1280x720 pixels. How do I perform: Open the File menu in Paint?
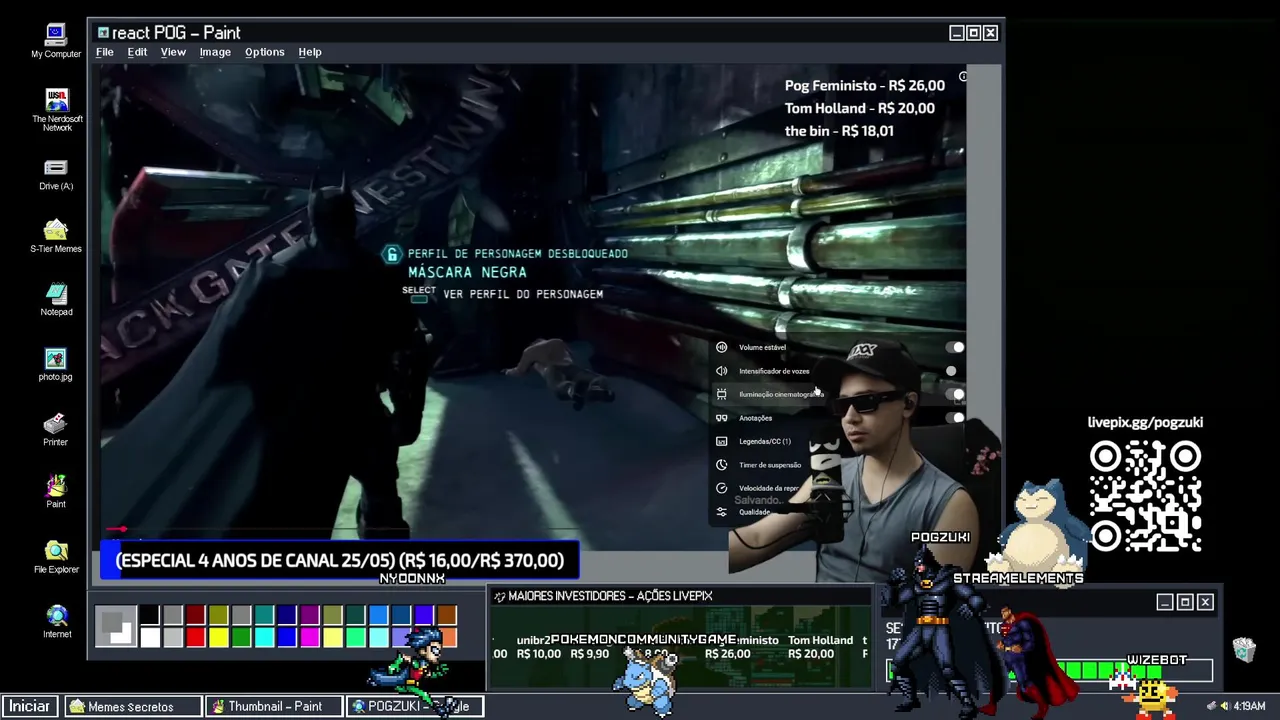(x=104, y=52)
